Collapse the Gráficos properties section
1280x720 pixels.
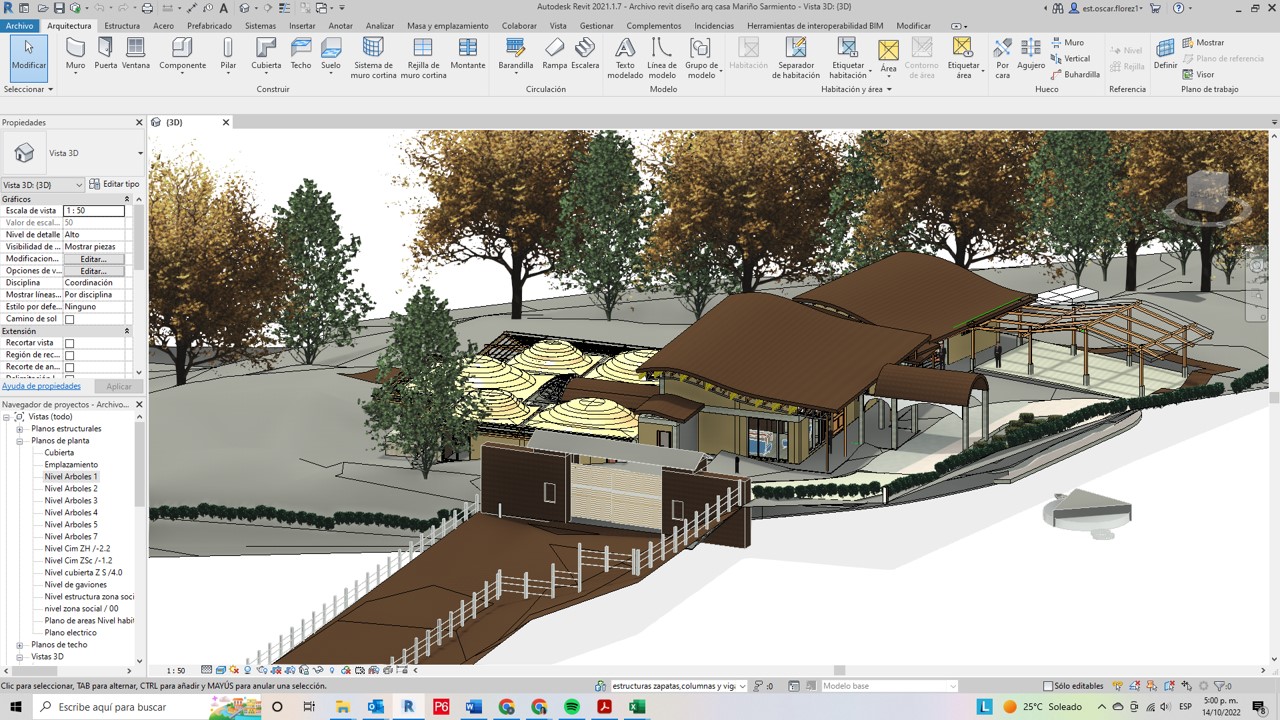click(x=127, y=199)
